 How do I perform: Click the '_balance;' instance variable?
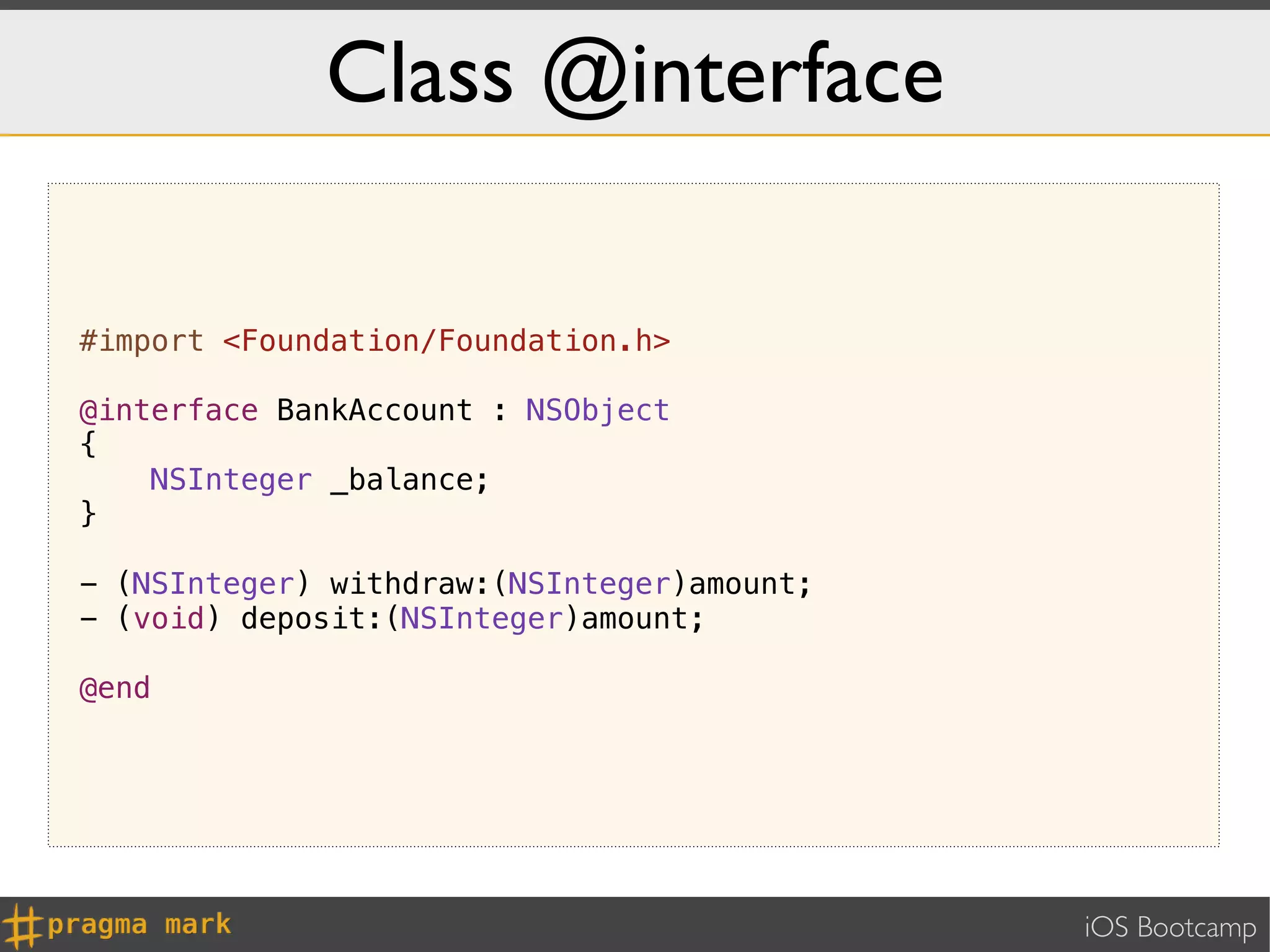[x=410, y=480]
